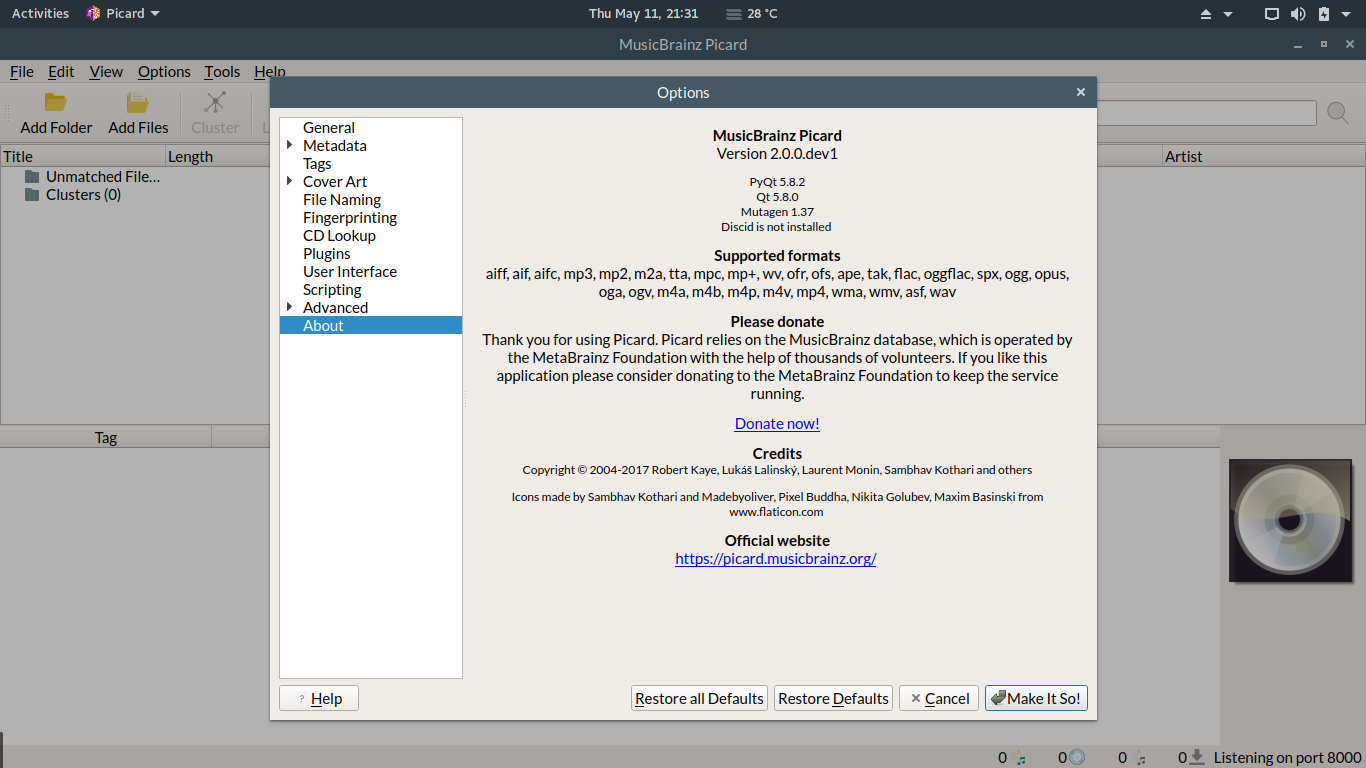Click the volume speaker icon

click(x=1298, y=14)
